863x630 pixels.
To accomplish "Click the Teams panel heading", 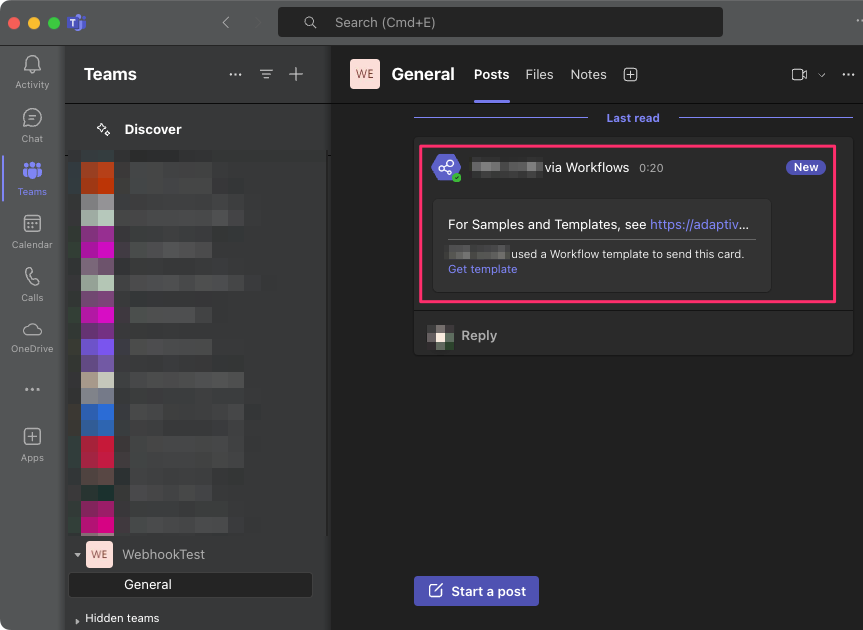I will pyautogui.click(x=110, y=74).
